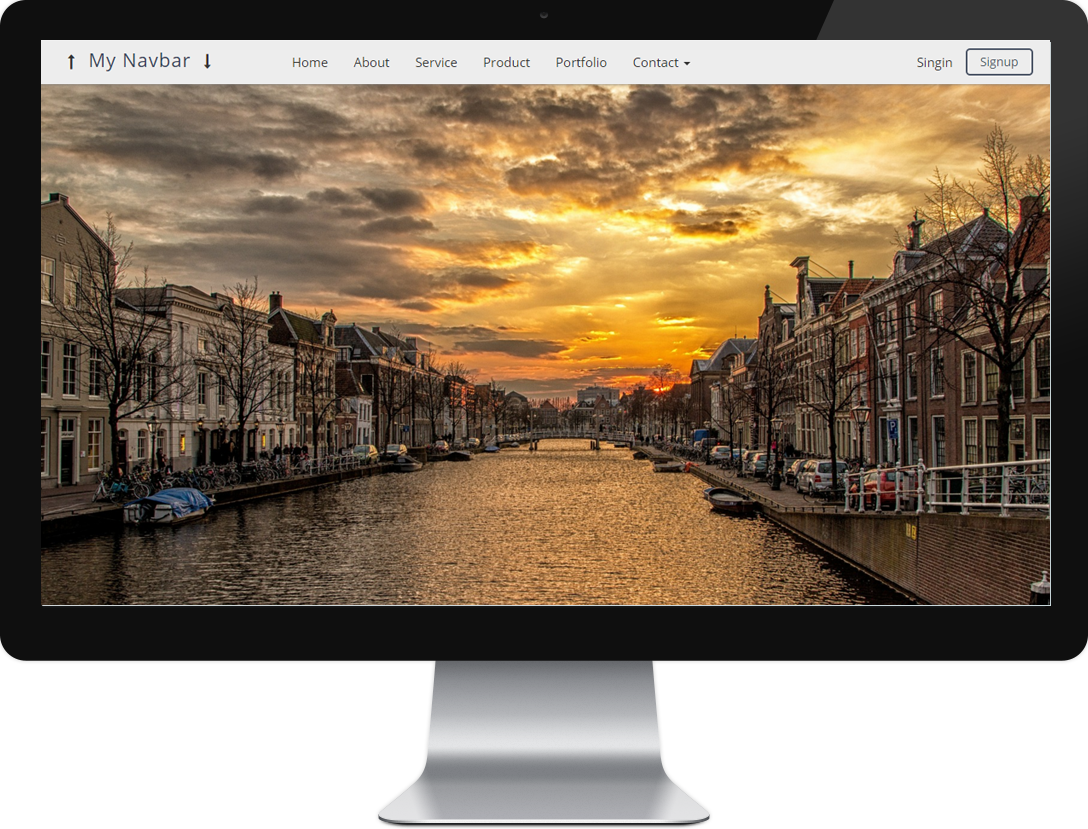Navigate to the Product menu item
The width and height of the screenshot is (1088, 829).
[506, 62]
